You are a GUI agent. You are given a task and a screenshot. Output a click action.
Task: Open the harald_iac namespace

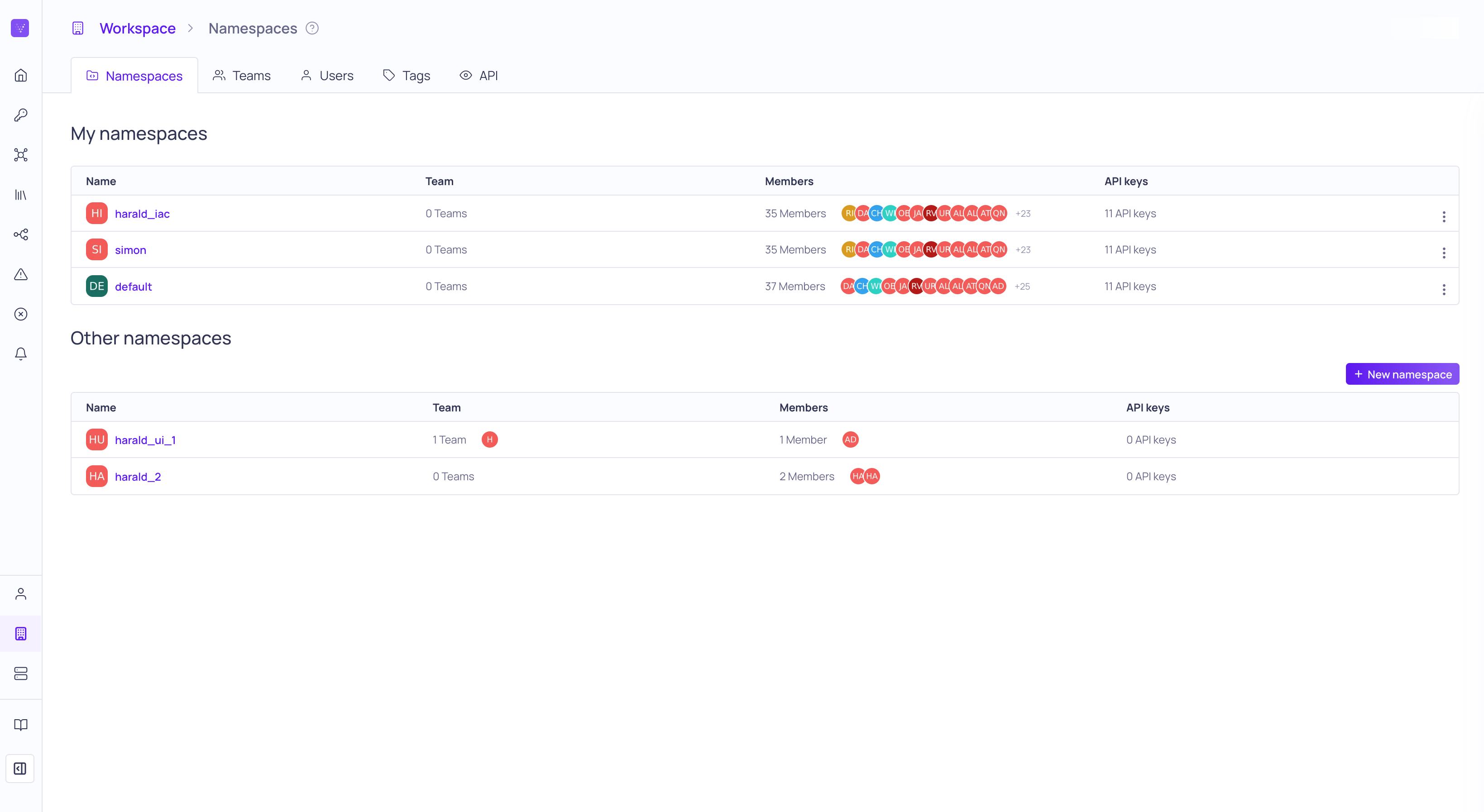[142, 214]
